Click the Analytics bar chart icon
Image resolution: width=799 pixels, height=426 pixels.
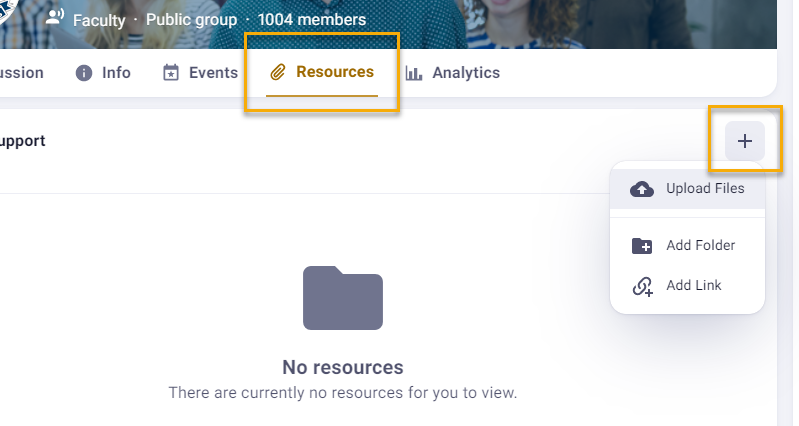click(x=413, y=73)
